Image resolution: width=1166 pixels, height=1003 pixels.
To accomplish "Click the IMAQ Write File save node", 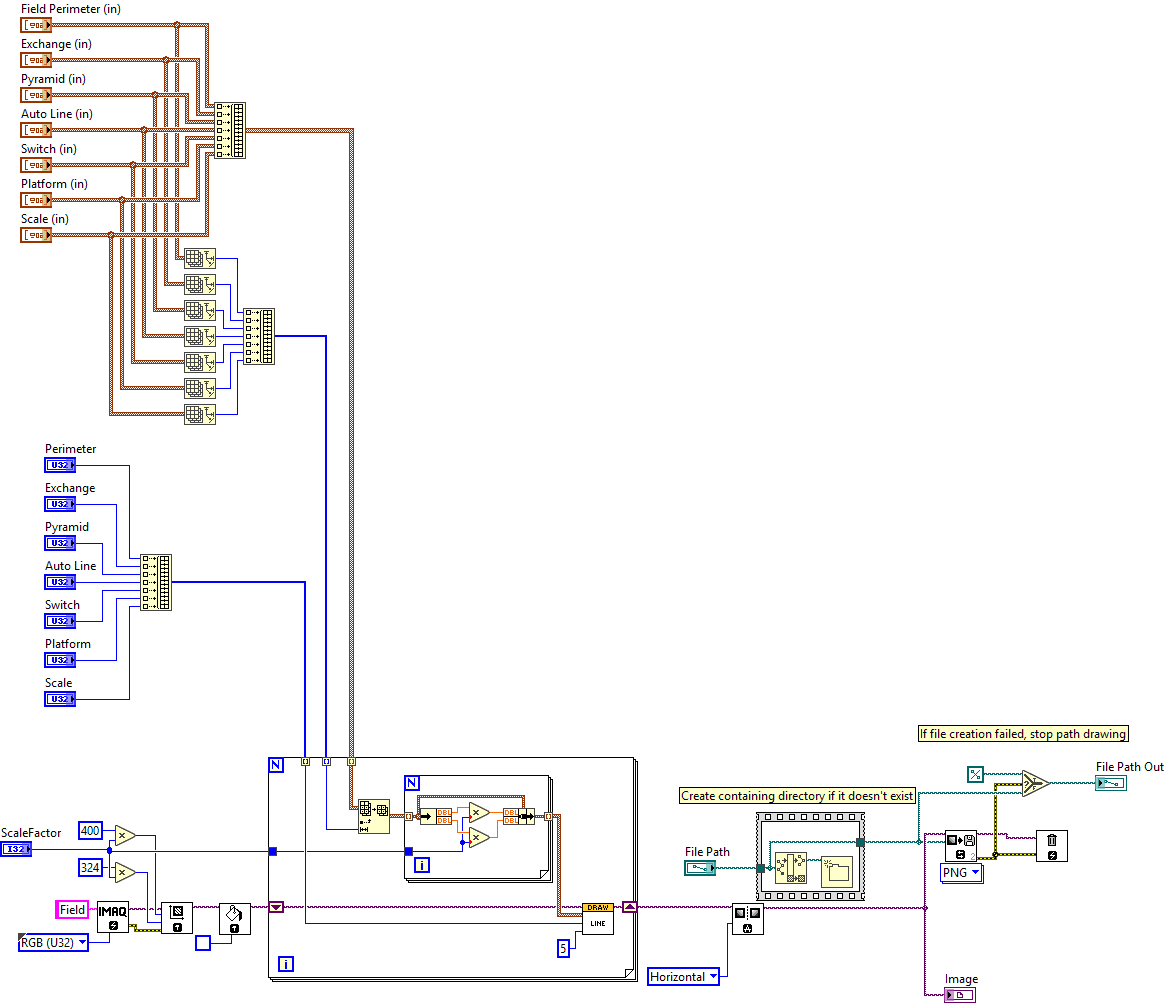I will pyautogui.click(x=961, y=845).
